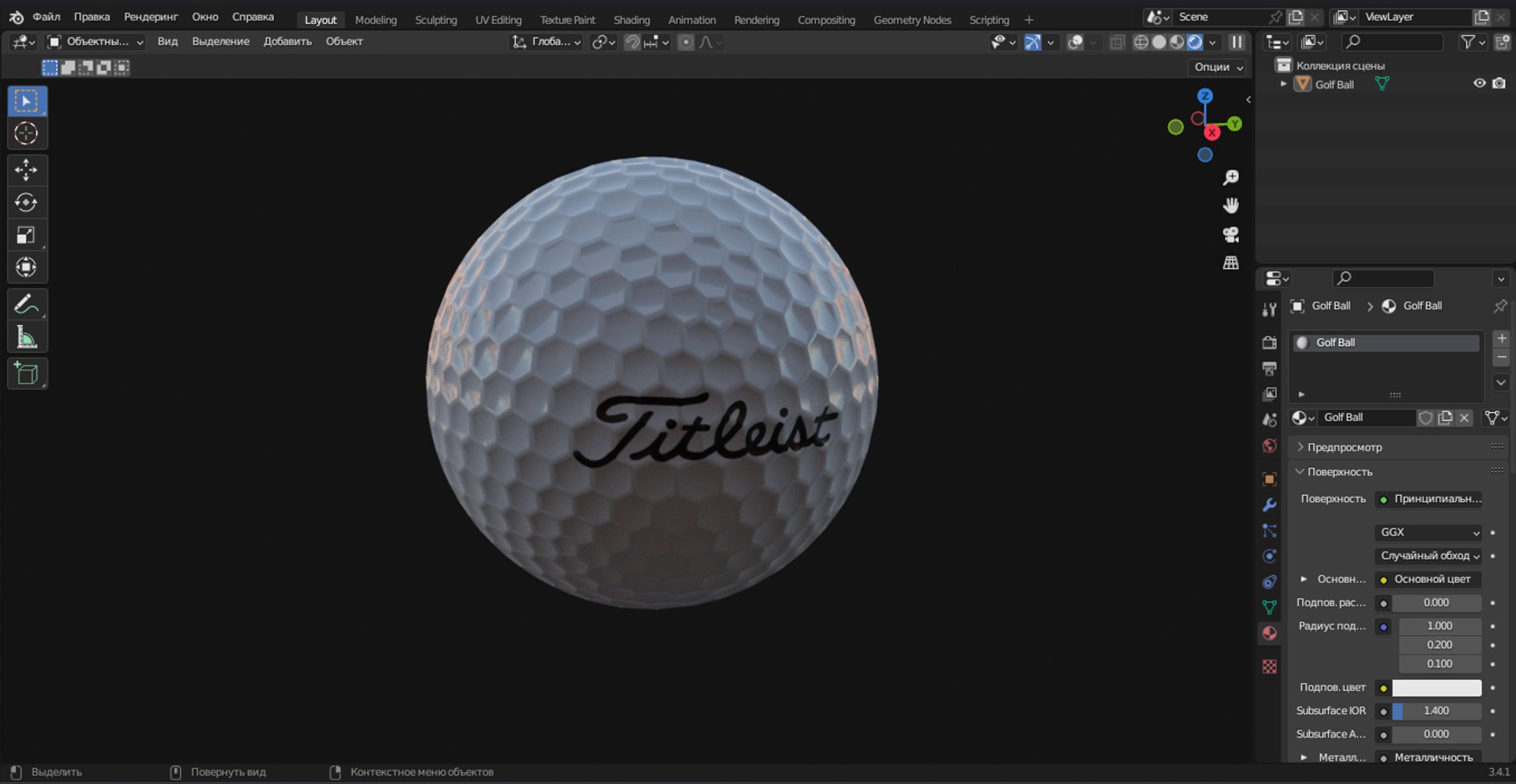This screenshot has width=1516, height=784.
Task: Open the Output properties tab
Action: (1269, 369)
